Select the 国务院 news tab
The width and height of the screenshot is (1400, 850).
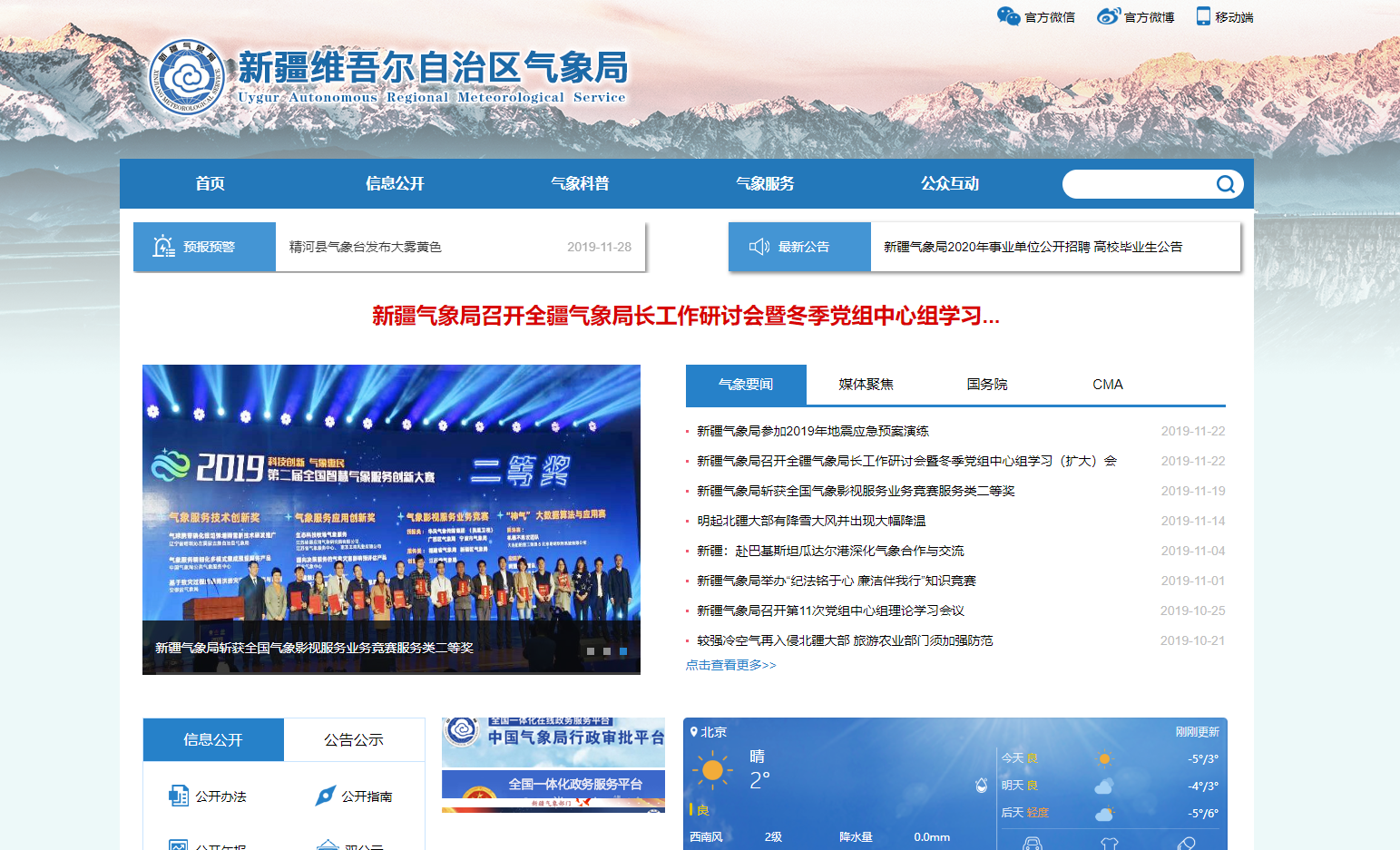[x=987, y=385]
